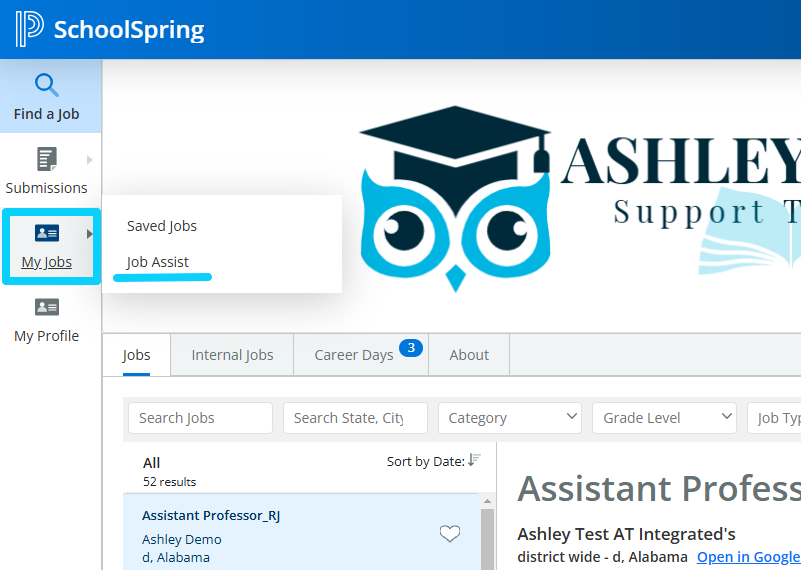
Task: Toggle the Sort by Date order icon
Action: click(x=474, y=460)
